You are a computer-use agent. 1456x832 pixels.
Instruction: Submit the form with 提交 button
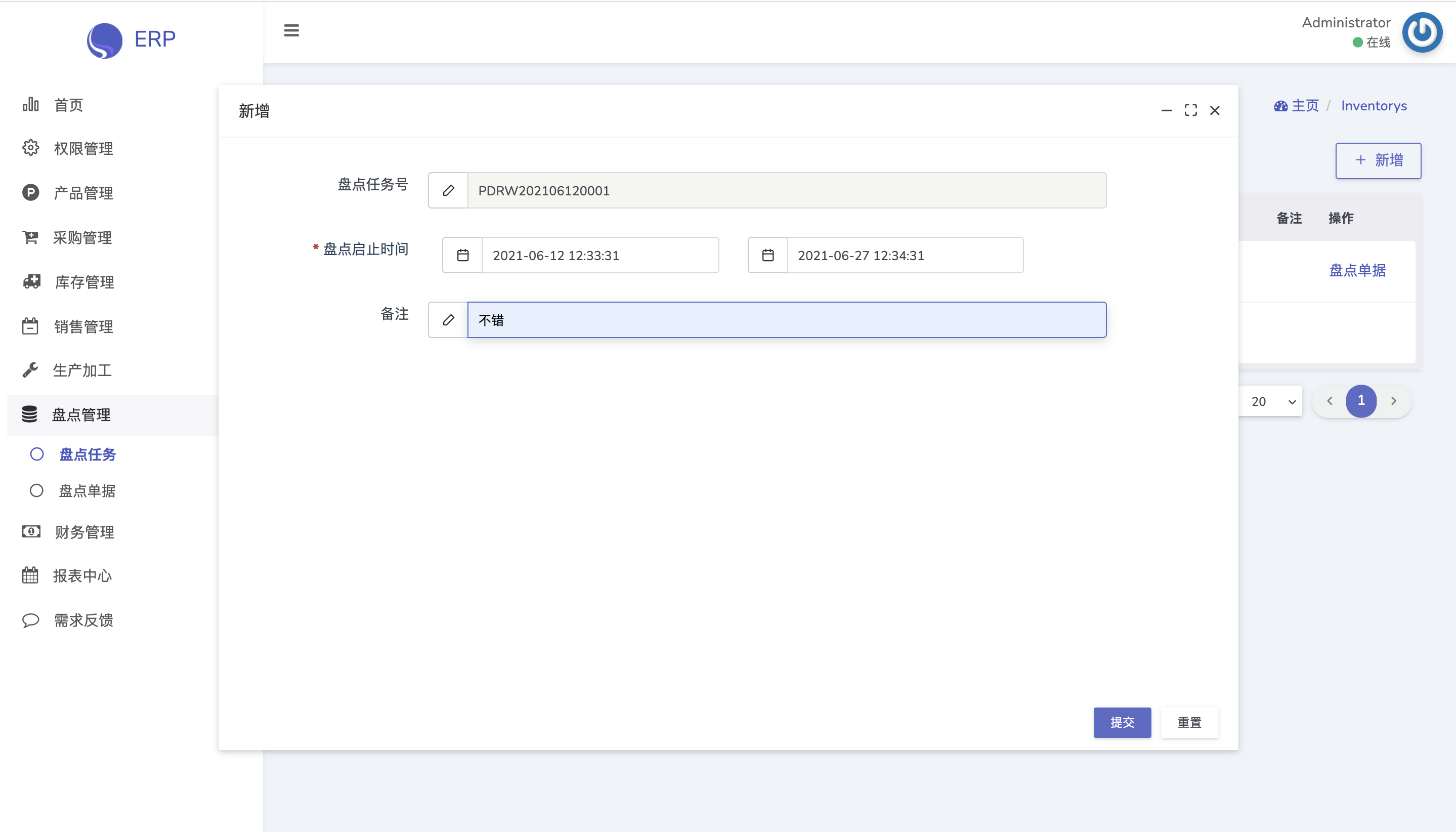click(x=1122, y=722)
